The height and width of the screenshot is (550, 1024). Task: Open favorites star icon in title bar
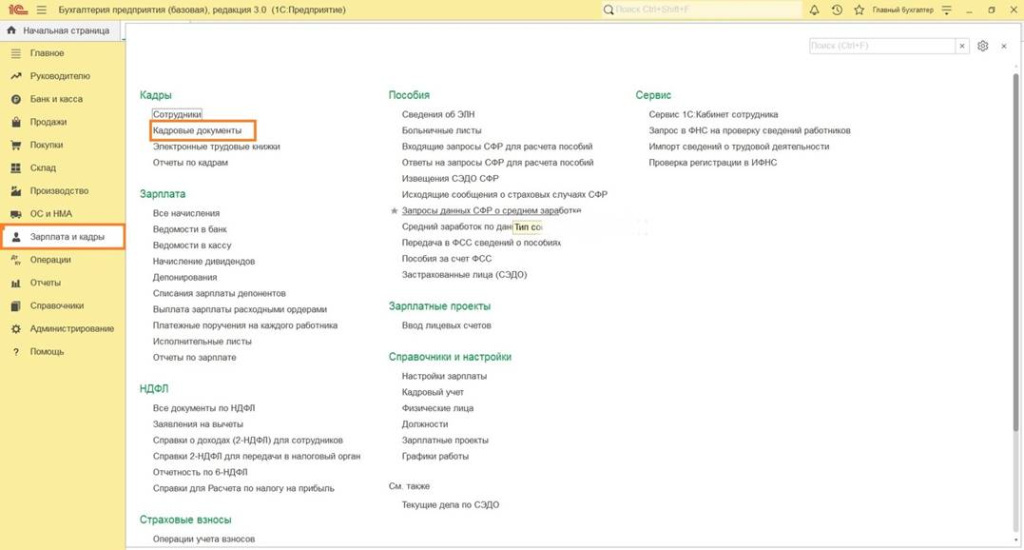[x=858, y=9]
